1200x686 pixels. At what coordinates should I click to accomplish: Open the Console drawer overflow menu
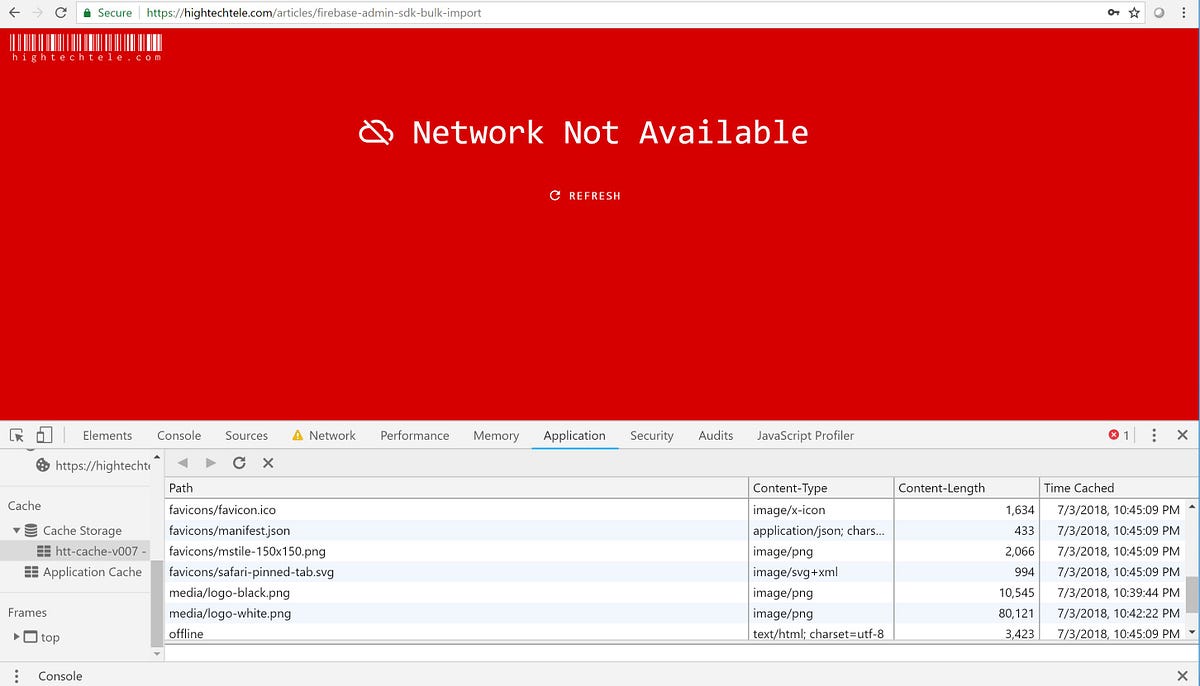pos(17,676)
